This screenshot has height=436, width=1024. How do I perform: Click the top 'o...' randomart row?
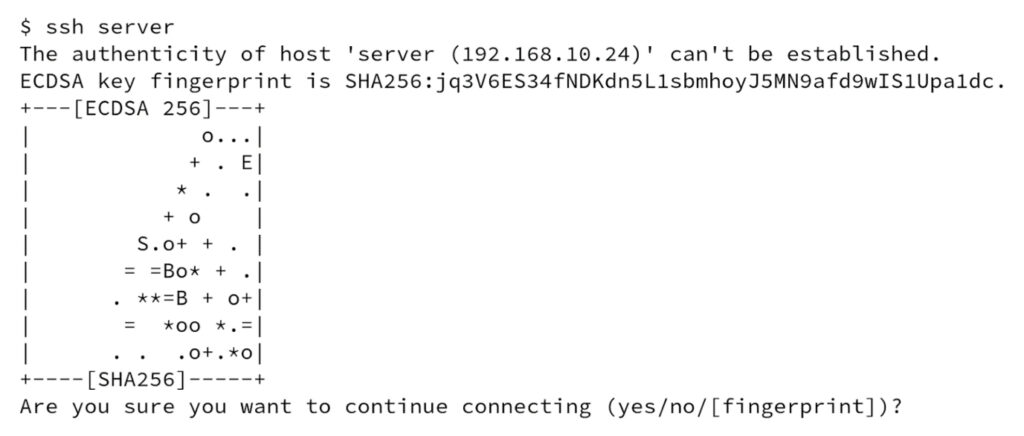coord(227,137)
